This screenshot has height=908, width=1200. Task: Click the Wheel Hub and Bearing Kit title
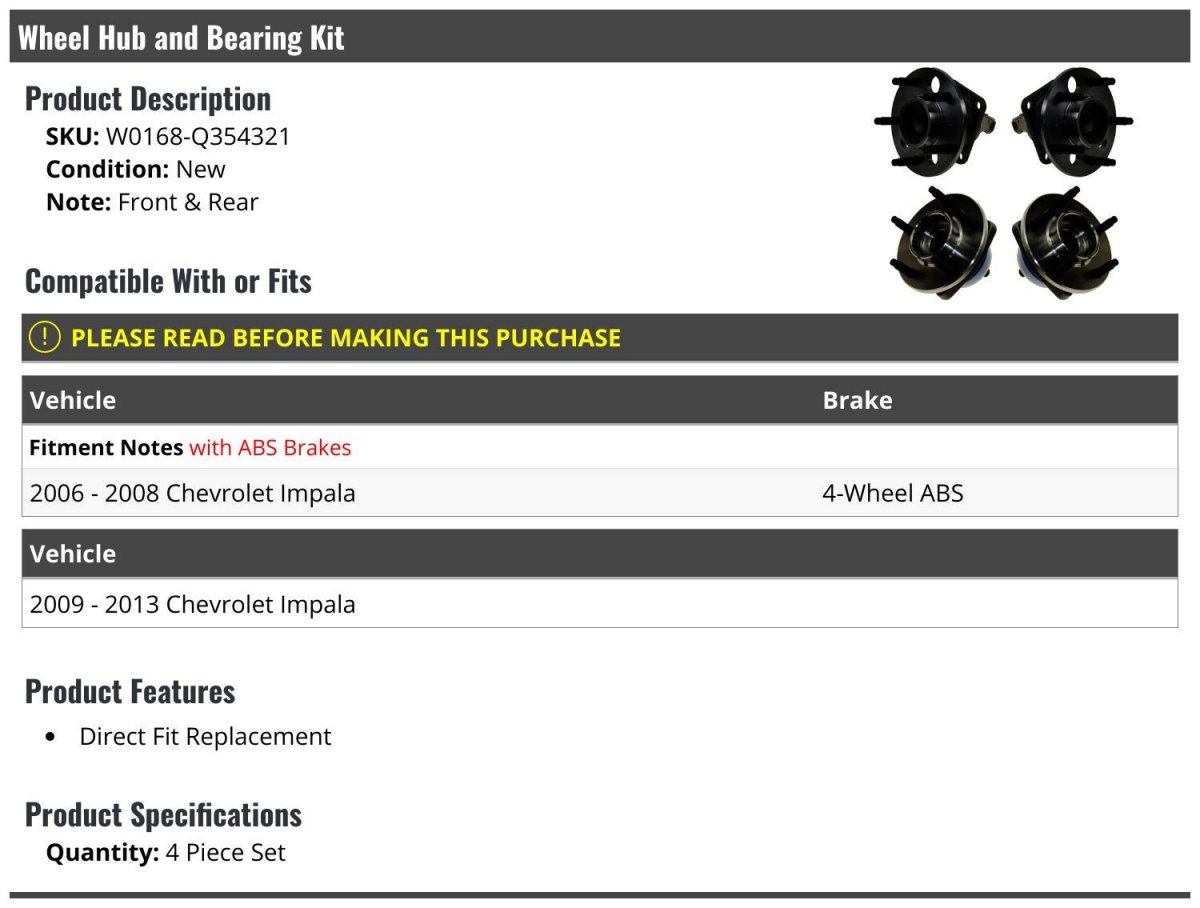181,38
